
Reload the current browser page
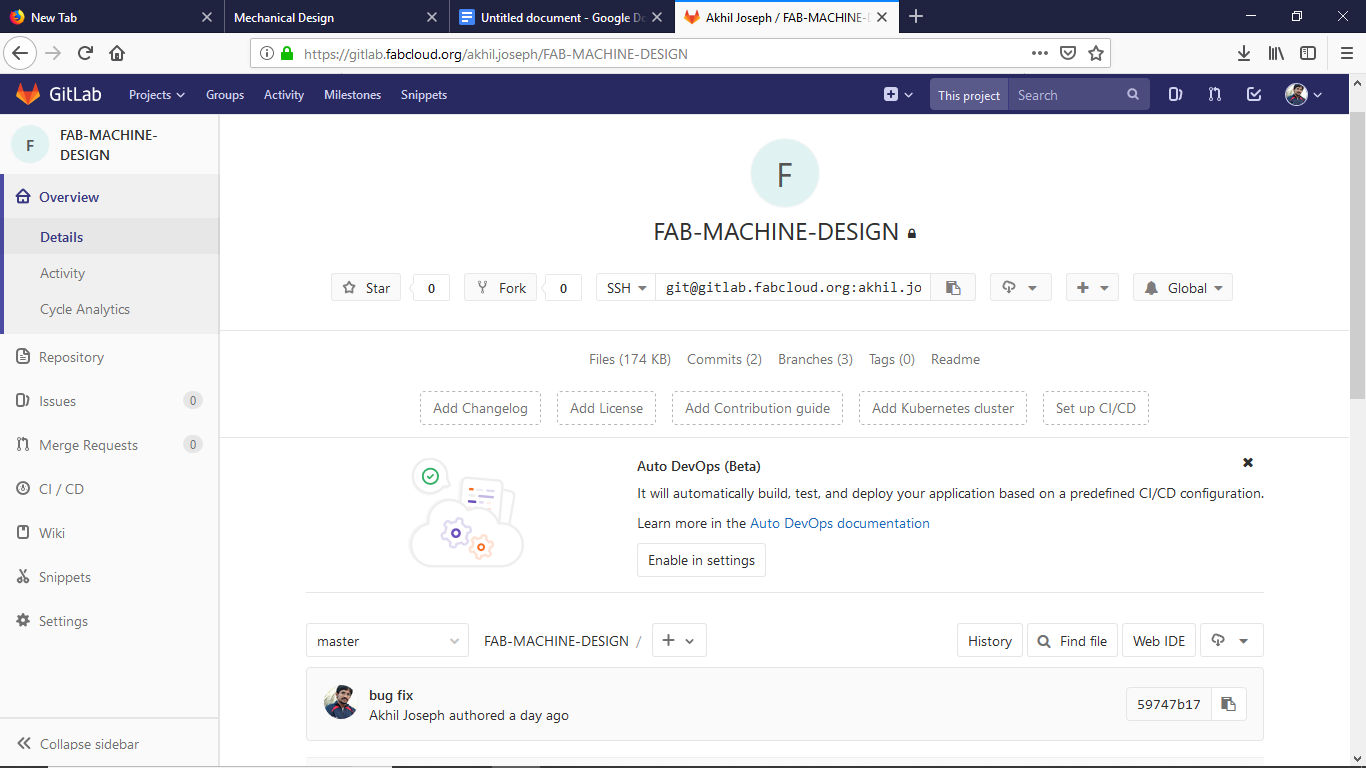point(85,53)
